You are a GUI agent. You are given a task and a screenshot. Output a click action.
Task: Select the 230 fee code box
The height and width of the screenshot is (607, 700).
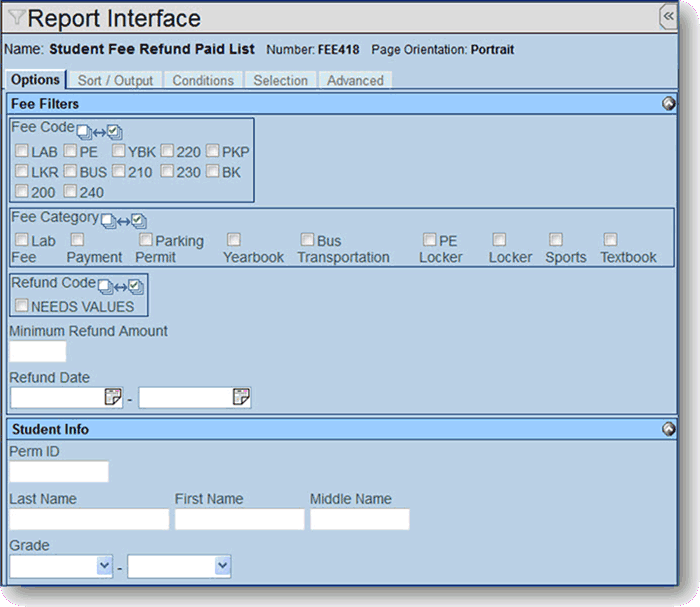point(167,171)
